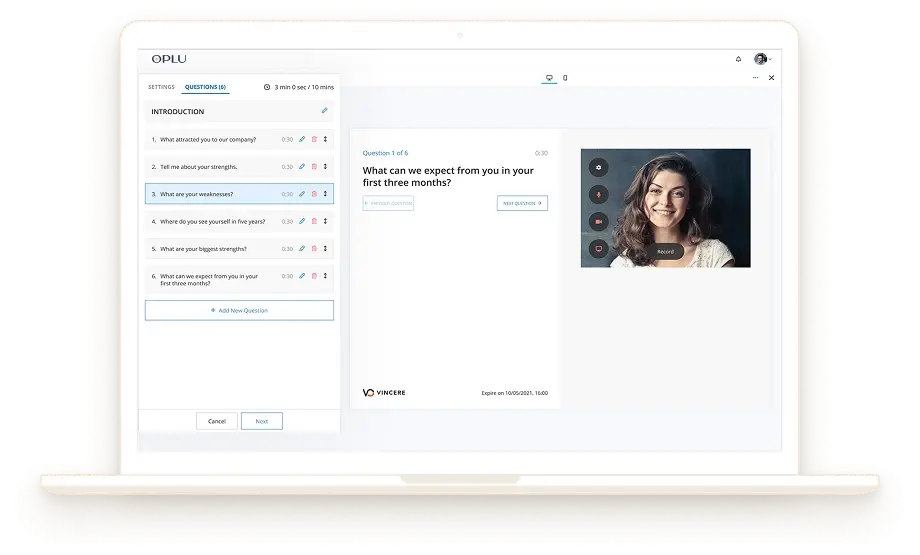Open video settings gear on camera preview

click(599, 167)
